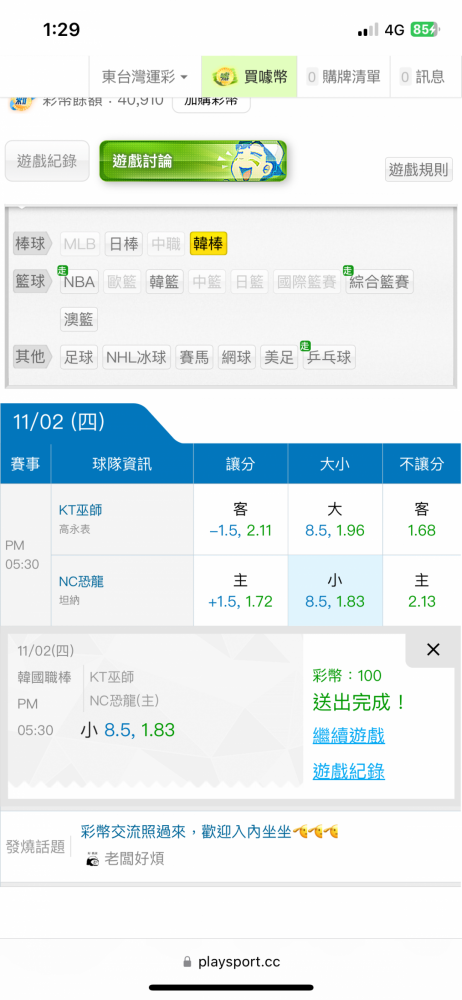Pick over 大 8.5, 1.96 option
Image resolution: width=462 pixels, height=1000 pixels.
335,520
